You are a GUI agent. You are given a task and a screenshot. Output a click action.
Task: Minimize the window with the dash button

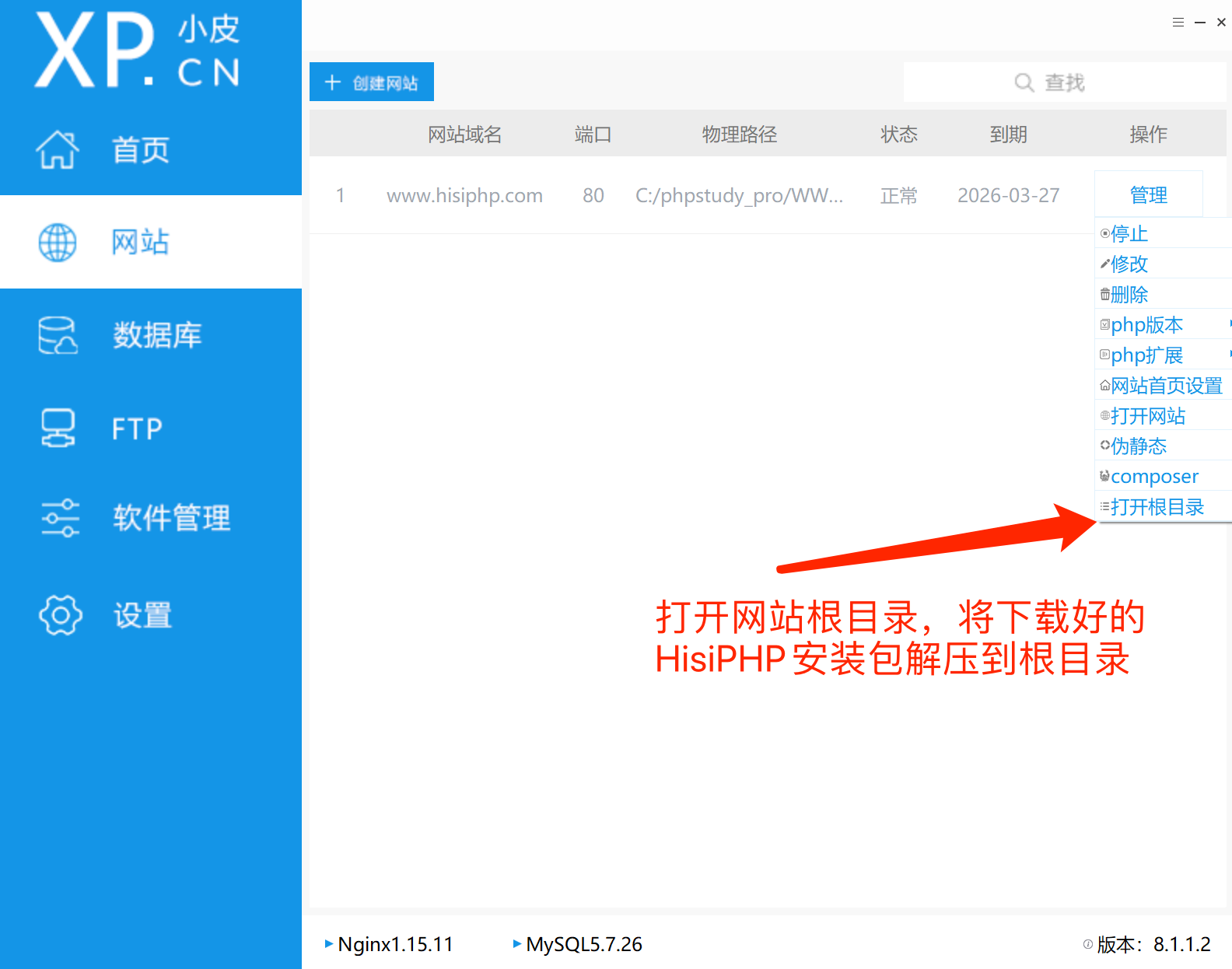[x=1200, y=23]
